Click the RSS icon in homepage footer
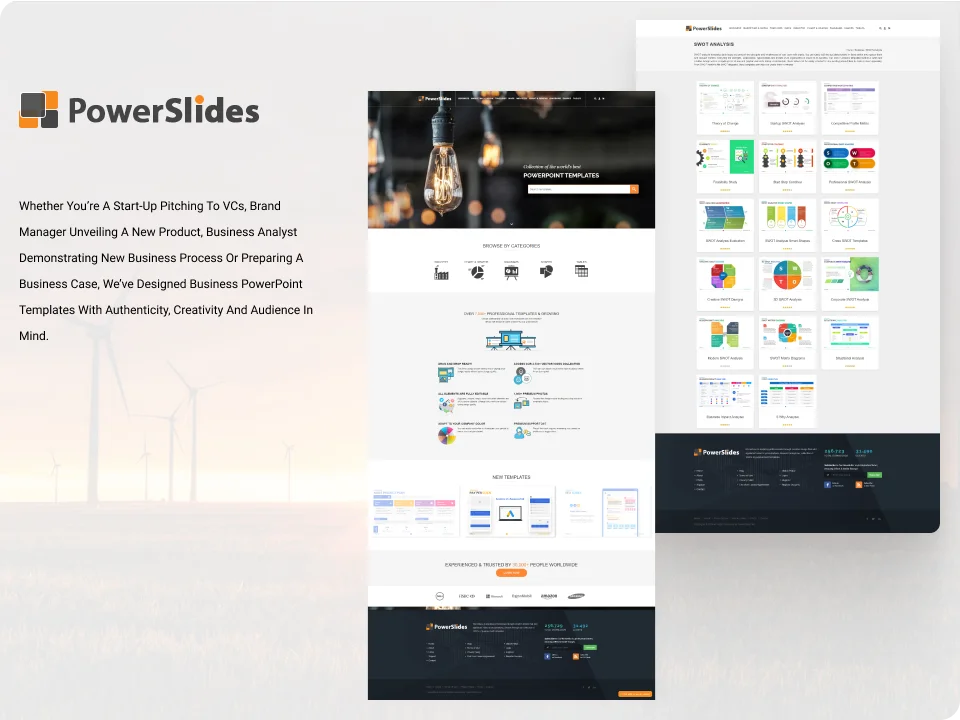 point(576,656)
